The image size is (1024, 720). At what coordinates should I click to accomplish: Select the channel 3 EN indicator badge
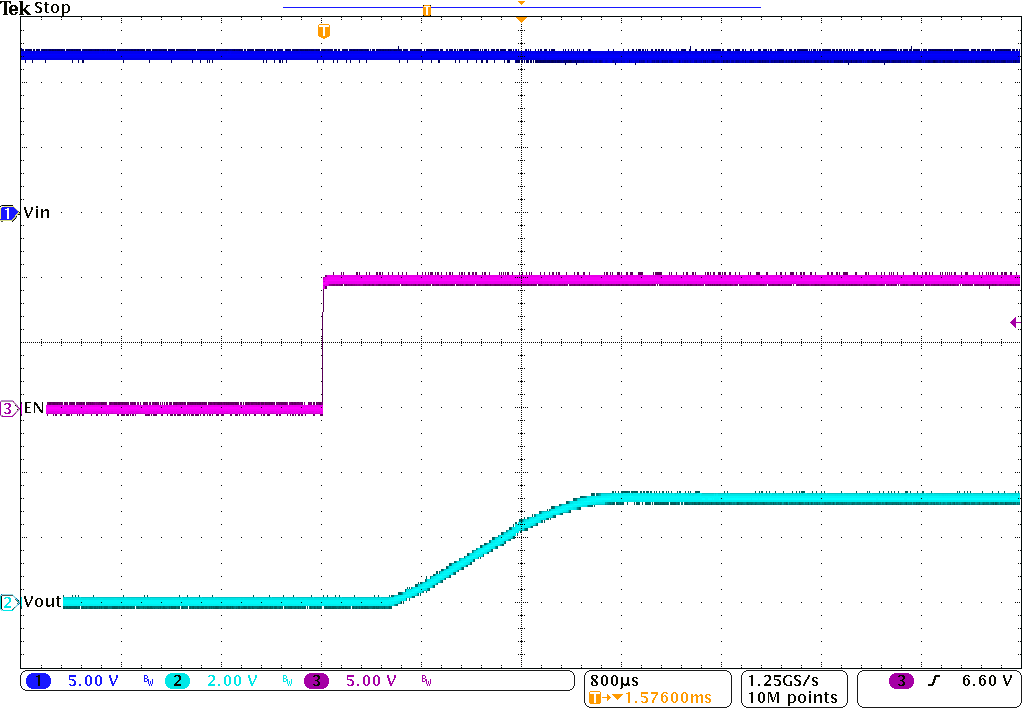(8, 408)
